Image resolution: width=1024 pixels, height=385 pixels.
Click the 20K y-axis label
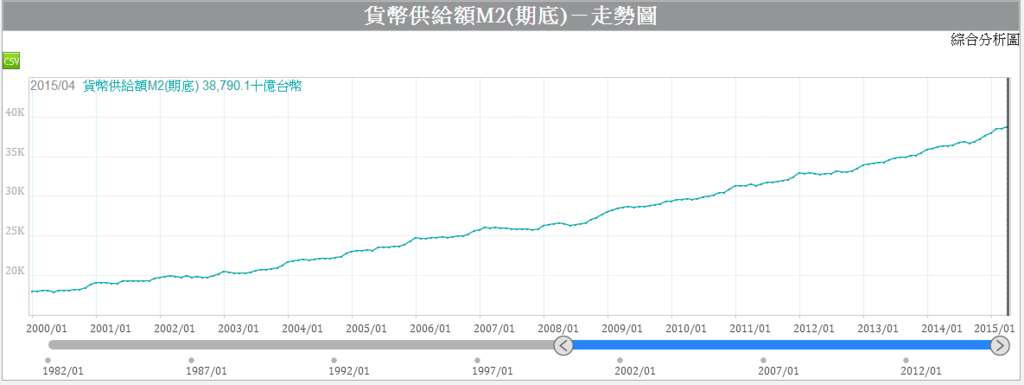(14, 271)
